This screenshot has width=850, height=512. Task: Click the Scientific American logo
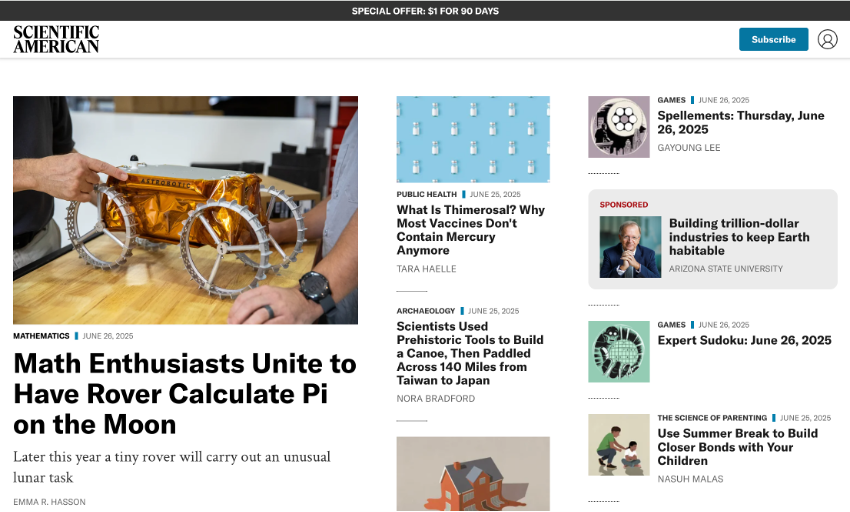(56, 40)
